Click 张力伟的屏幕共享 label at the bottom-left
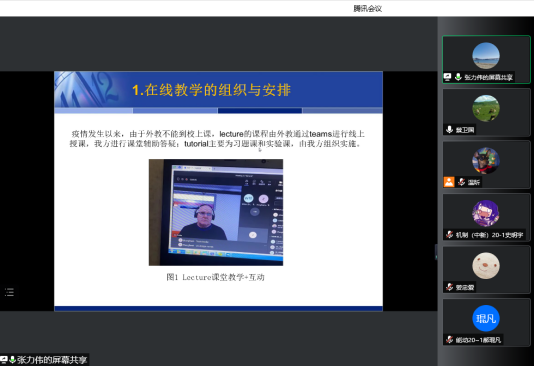The height and width of the screenshot is (366, 534). 52,360
